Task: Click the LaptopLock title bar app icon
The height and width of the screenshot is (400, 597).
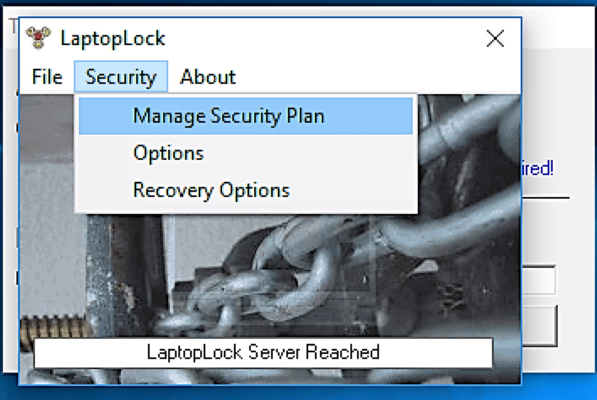Action: click(38, 38)
